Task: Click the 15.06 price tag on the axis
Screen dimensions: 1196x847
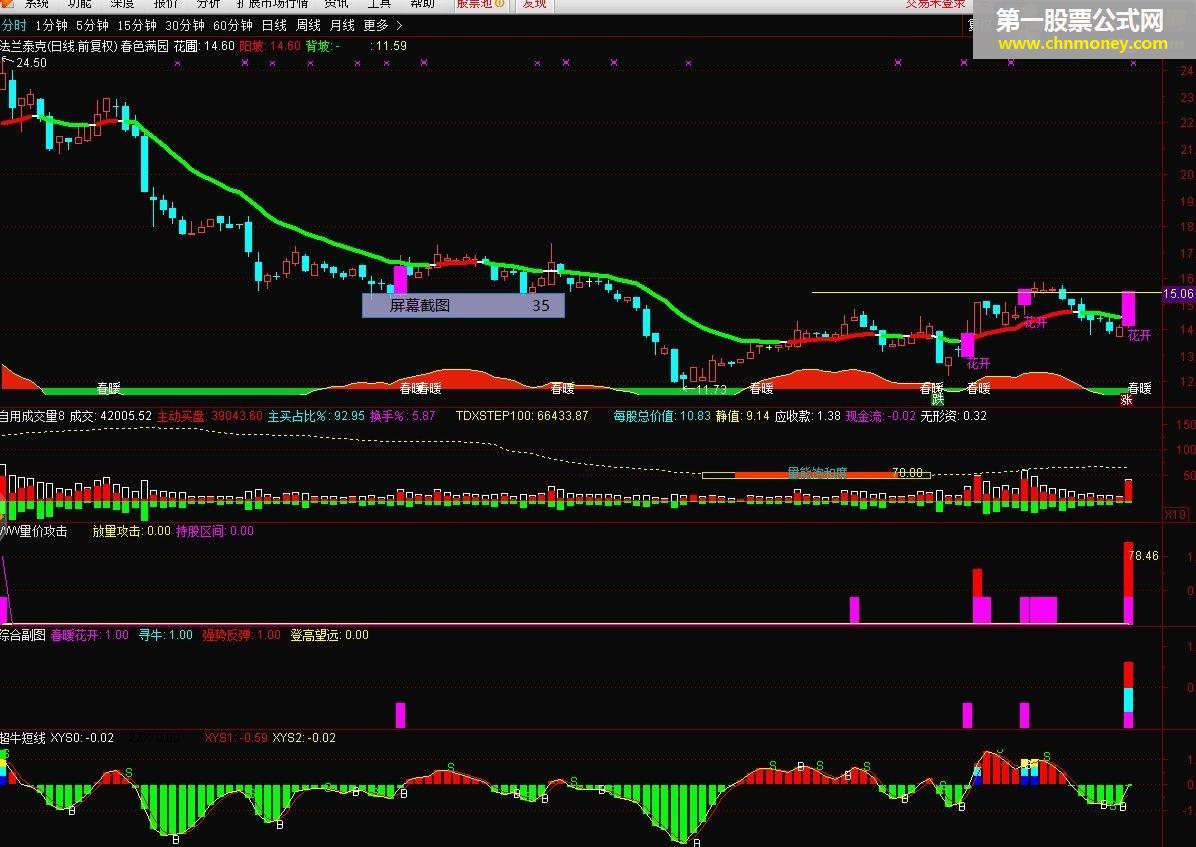Action: 1177,294
